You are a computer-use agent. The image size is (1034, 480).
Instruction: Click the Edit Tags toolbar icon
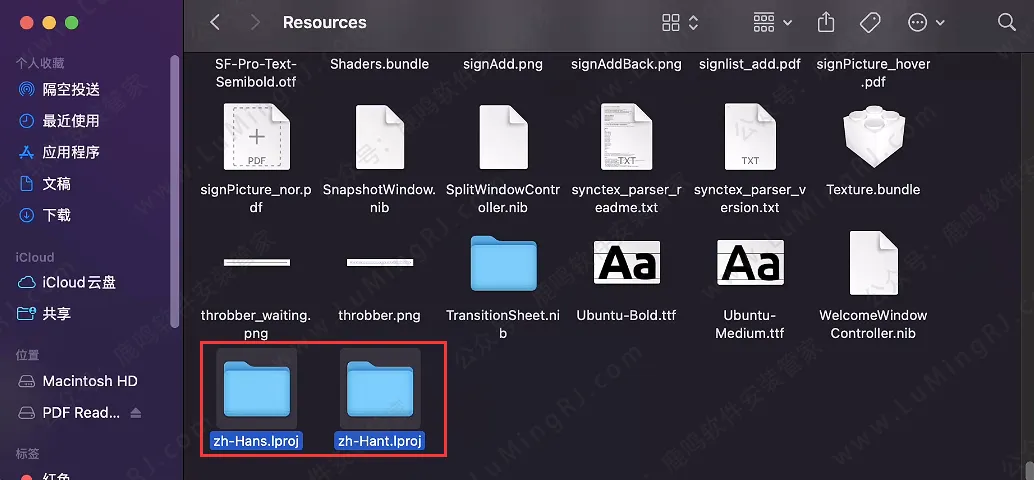coord(869,22)
